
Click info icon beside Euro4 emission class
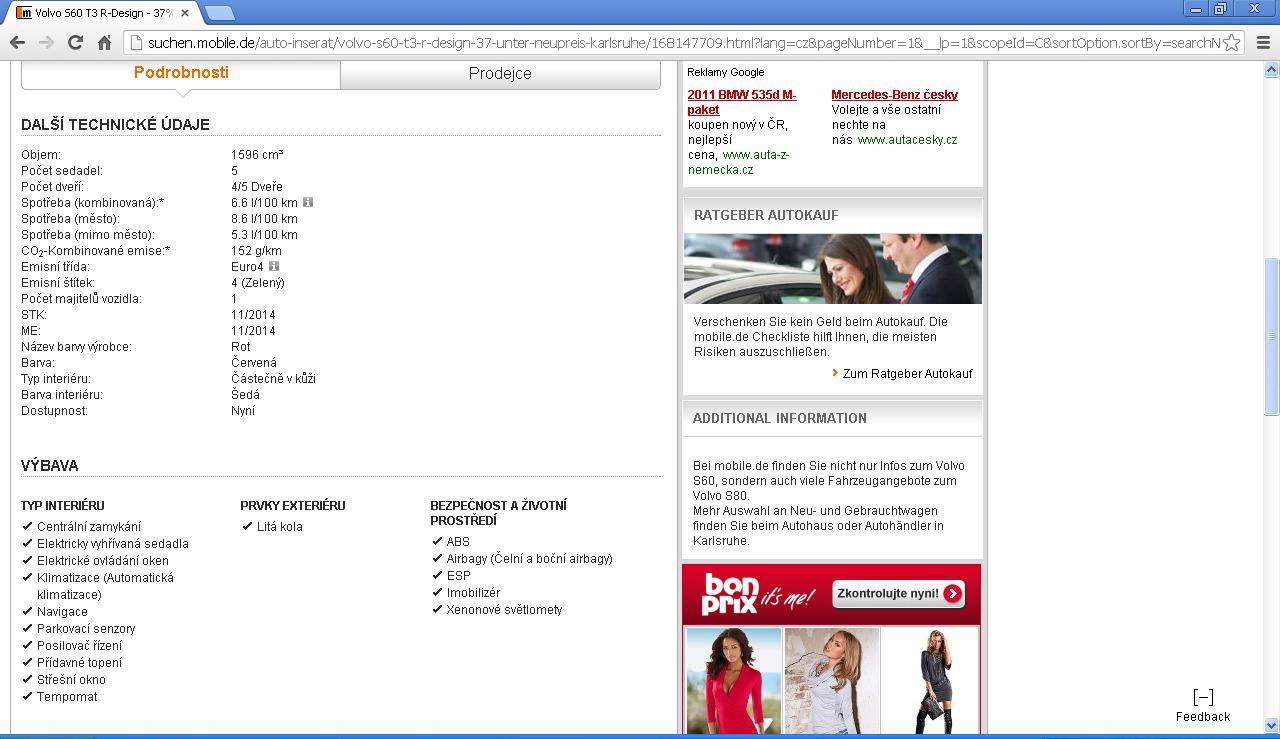coord(273,266)
